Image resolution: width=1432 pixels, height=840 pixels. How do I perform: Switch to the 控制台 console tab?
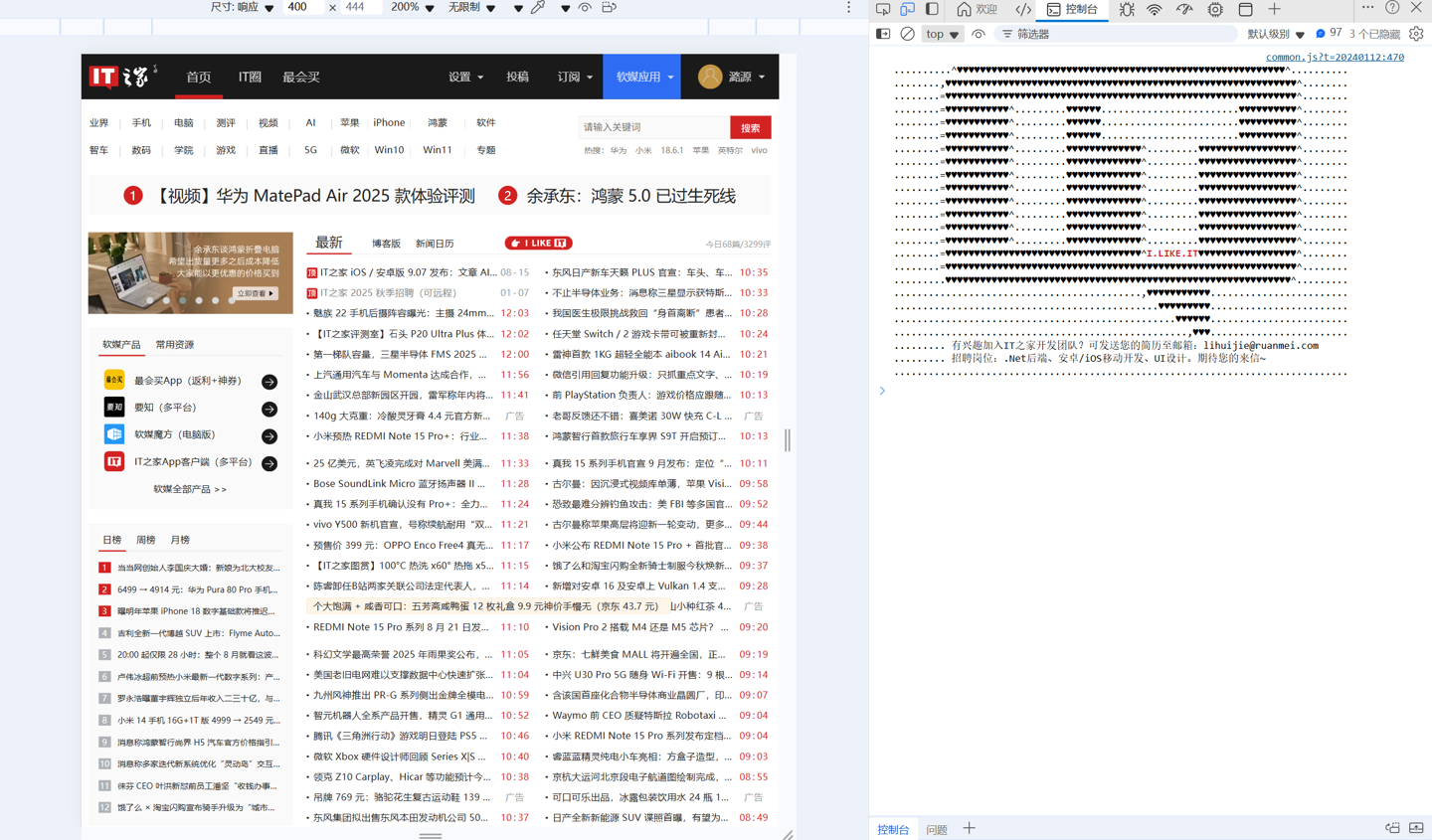[1072, 9]
